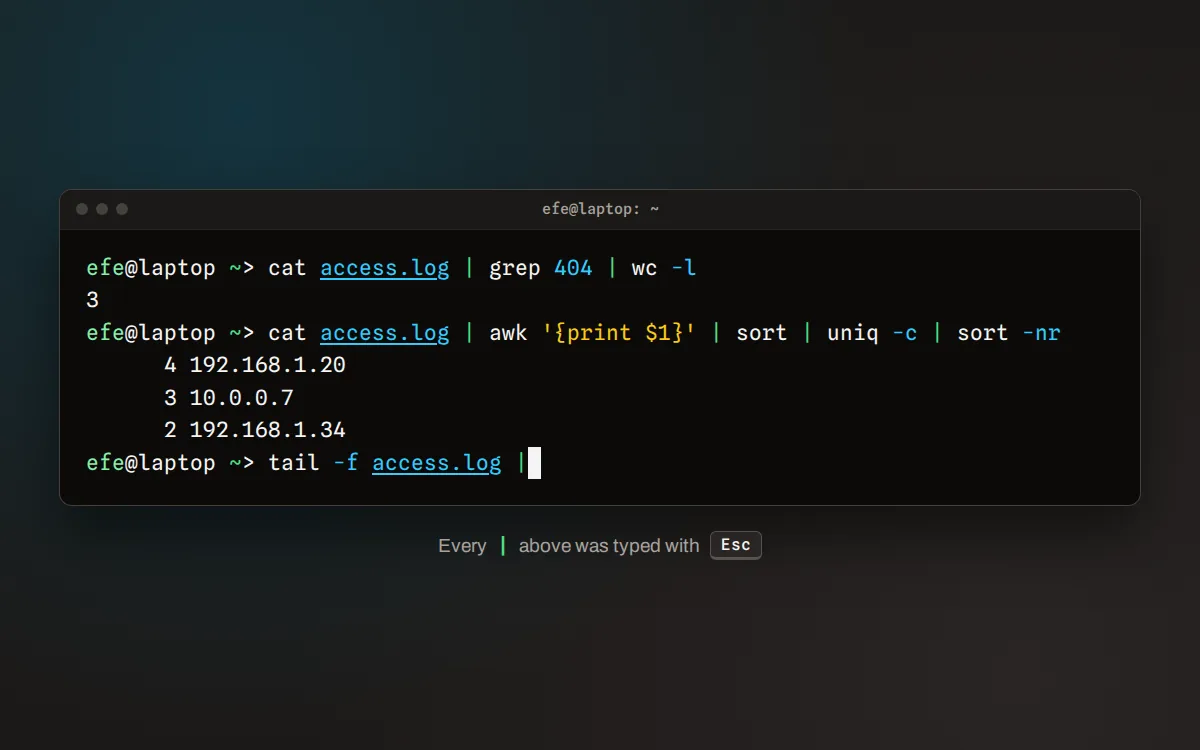
Task: Click the word "Every" in the caption
Action: tap(462, 546)
